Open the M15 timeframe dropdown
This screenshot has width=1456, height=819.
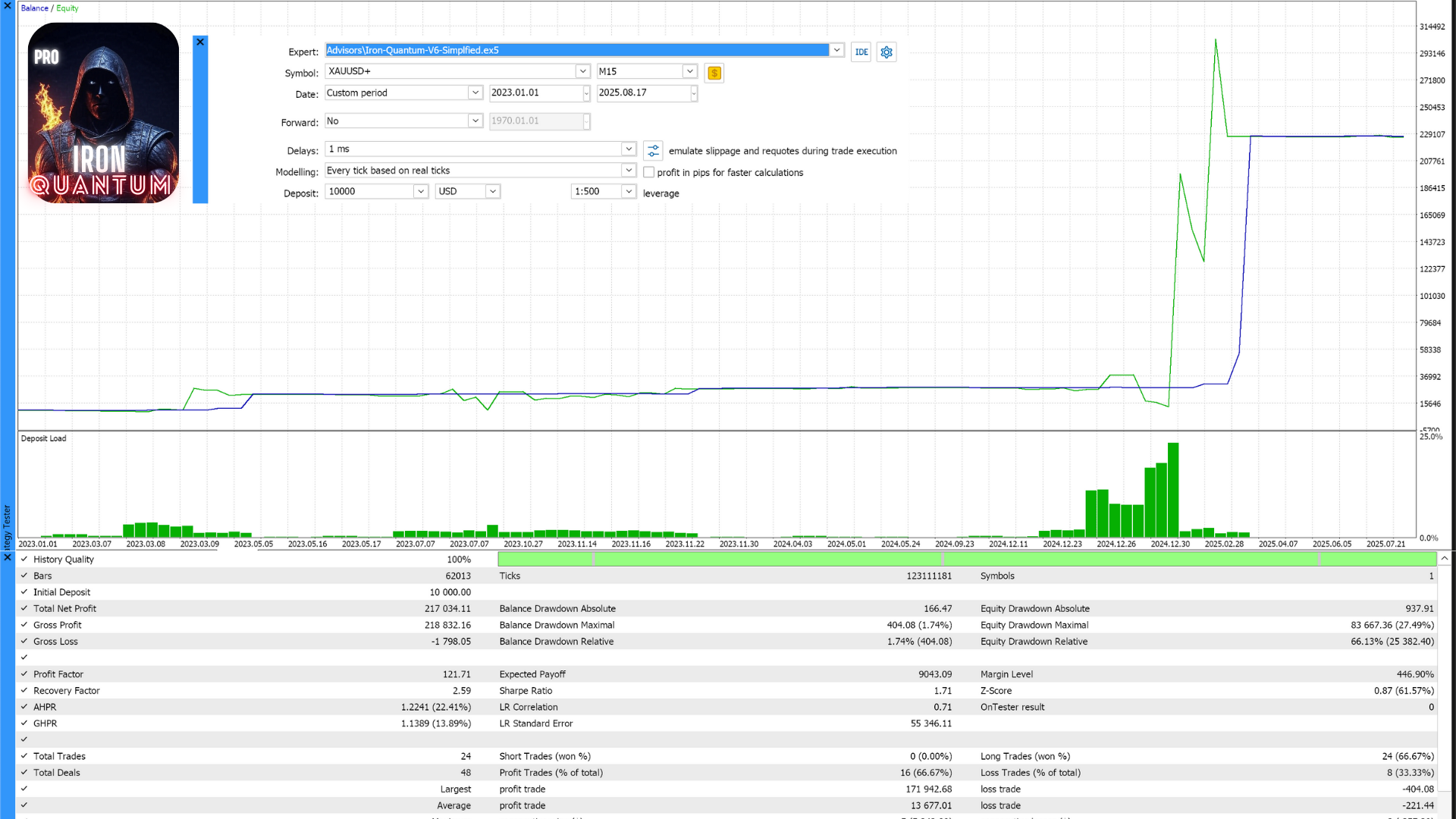coord(689,71)
